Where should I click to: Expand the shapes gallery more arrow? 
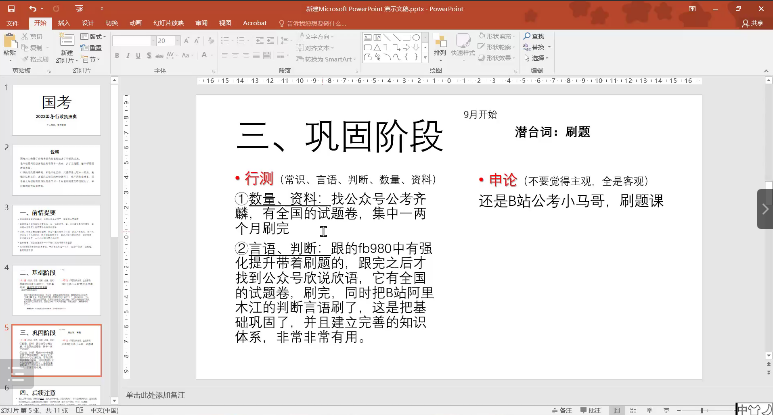pyautogui.click(x=425, y=58)
